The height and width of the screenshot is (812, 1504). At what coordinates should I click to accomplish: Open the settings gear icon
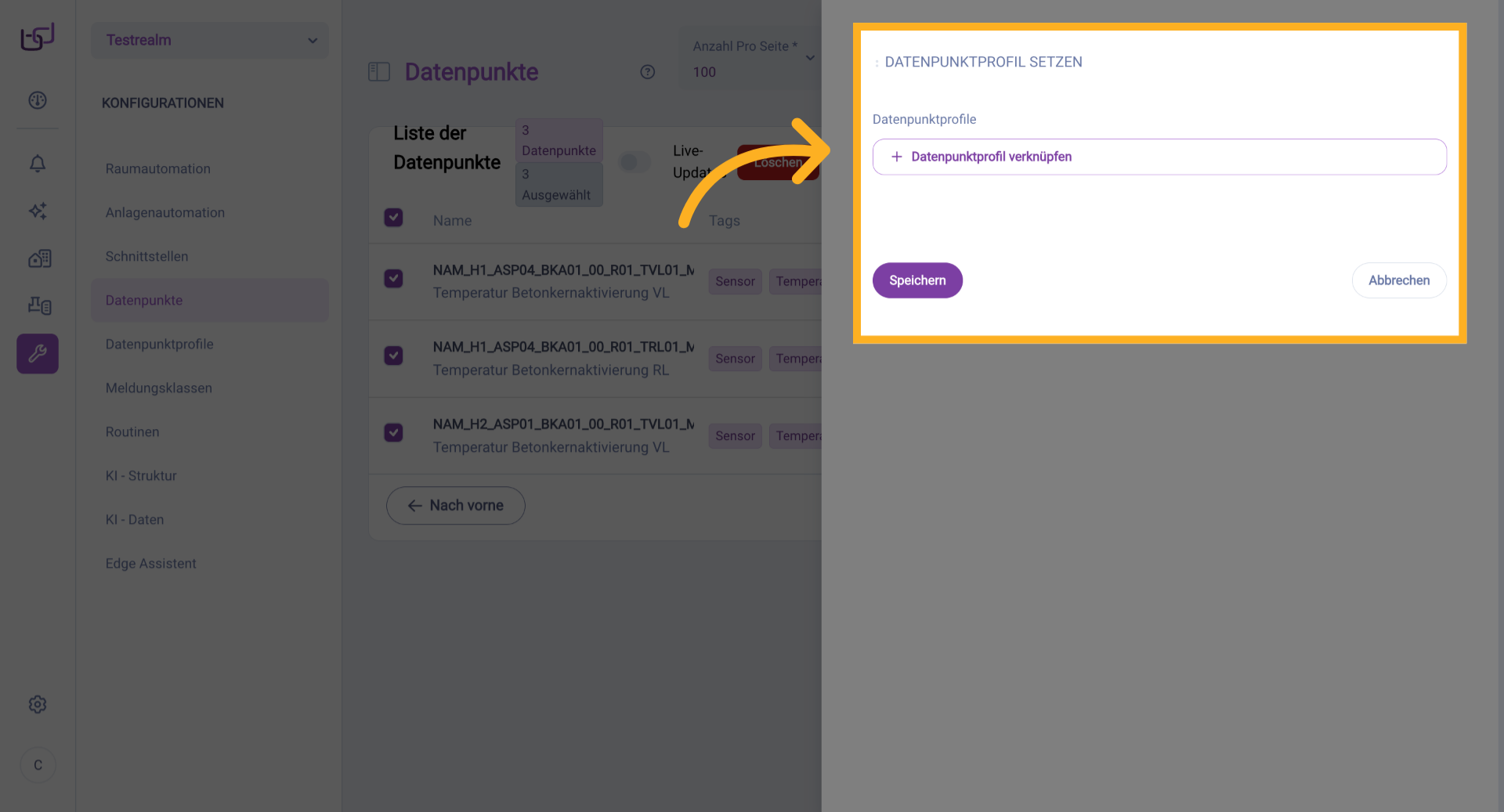point(38,704)
